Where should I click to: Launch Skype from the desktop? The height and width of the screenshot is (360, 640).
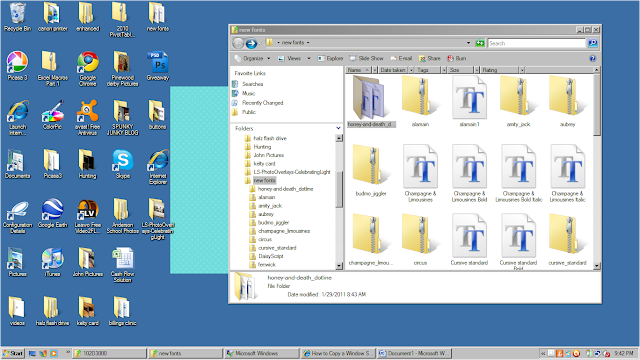(x=122, y=164)
